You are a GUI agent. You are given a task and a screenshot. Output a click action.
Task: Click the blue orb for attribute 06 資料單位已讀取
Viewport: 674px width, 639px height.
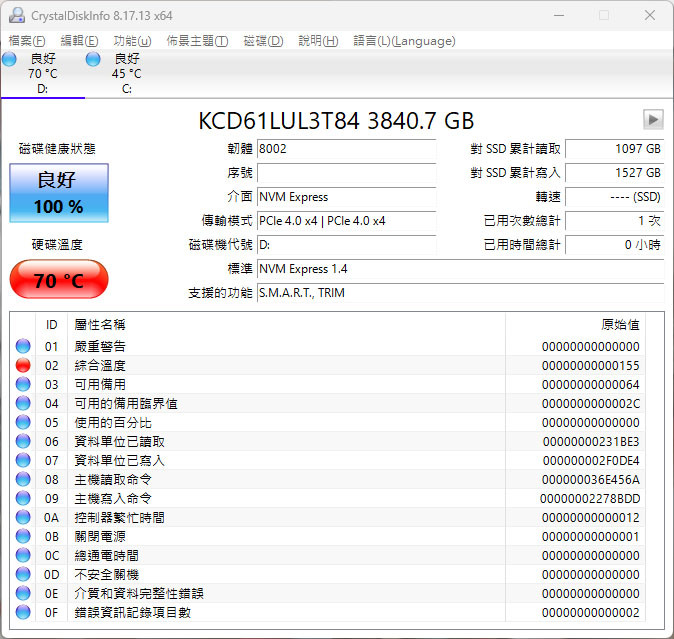click(x=23, y=441)
